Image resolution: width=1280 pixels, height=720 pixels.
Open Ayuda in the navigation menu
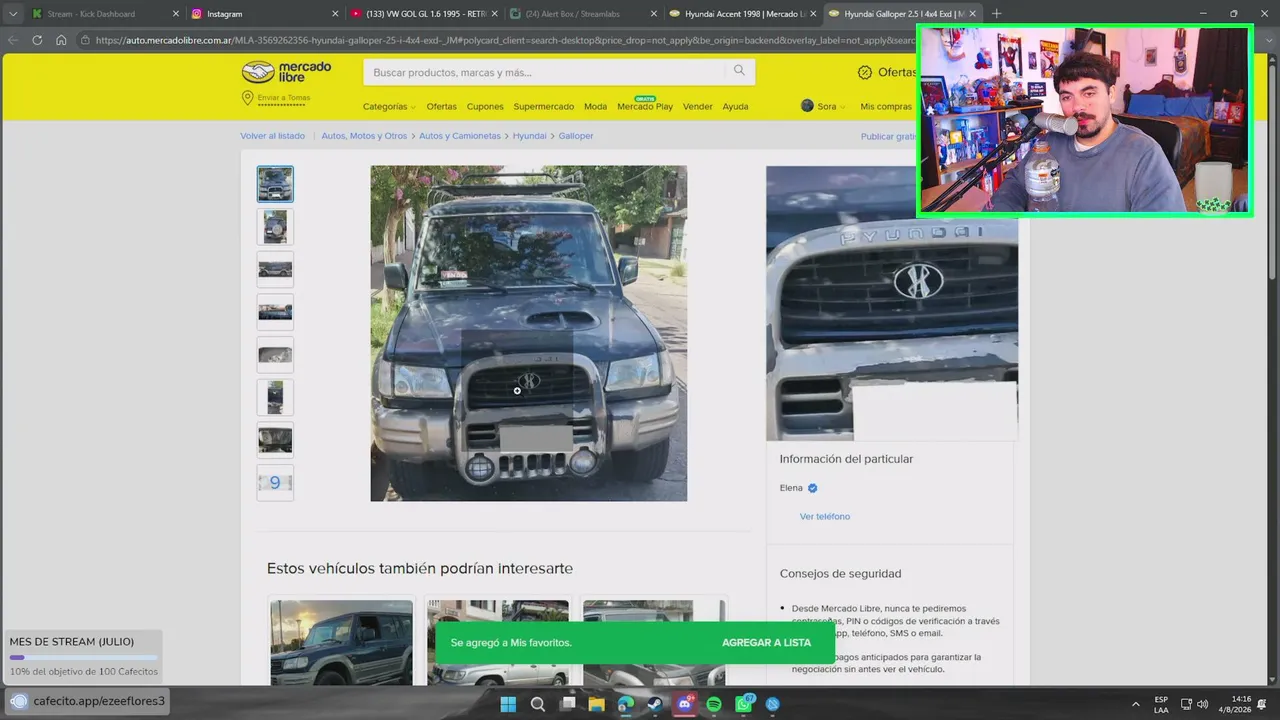(x=735, y=106)
